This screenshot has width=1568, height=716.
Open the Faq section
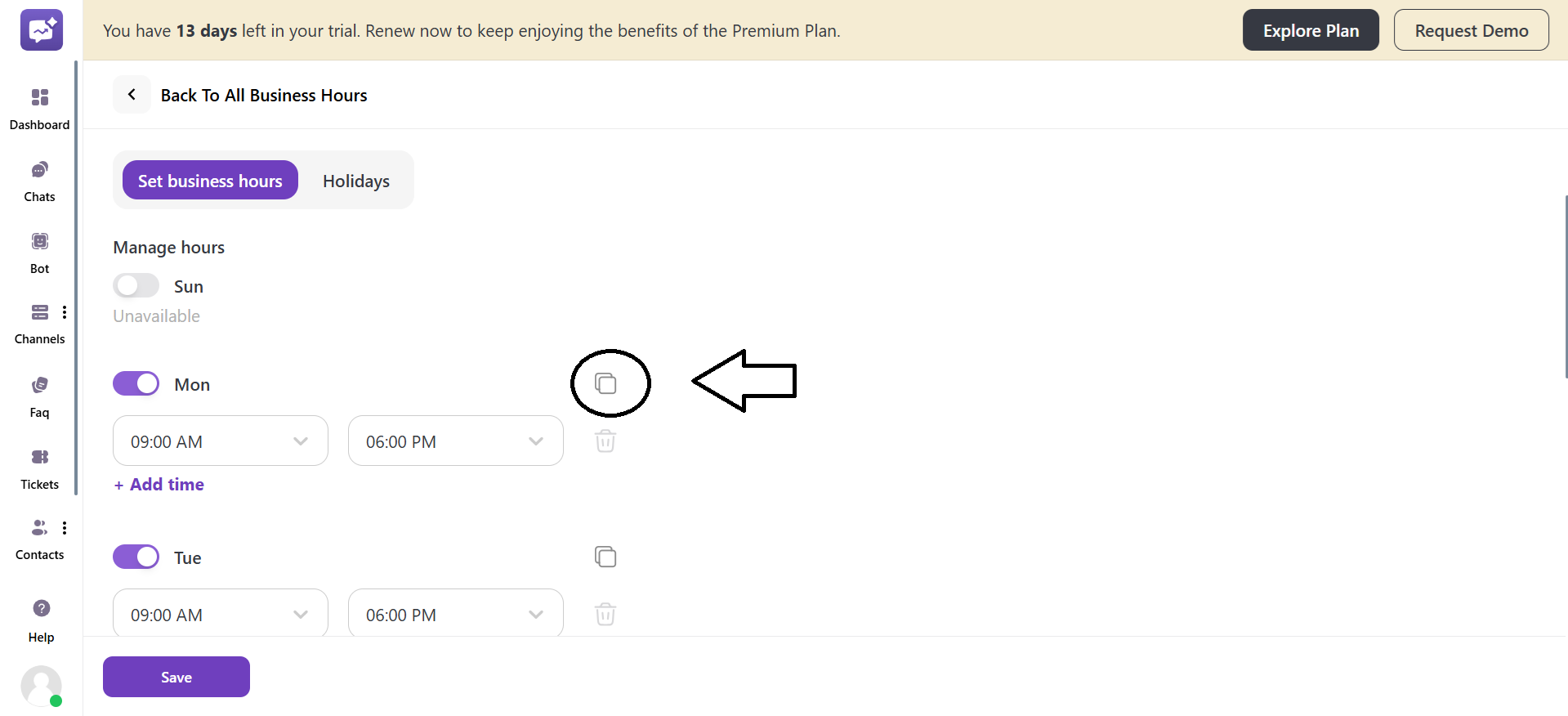(39, 394)
